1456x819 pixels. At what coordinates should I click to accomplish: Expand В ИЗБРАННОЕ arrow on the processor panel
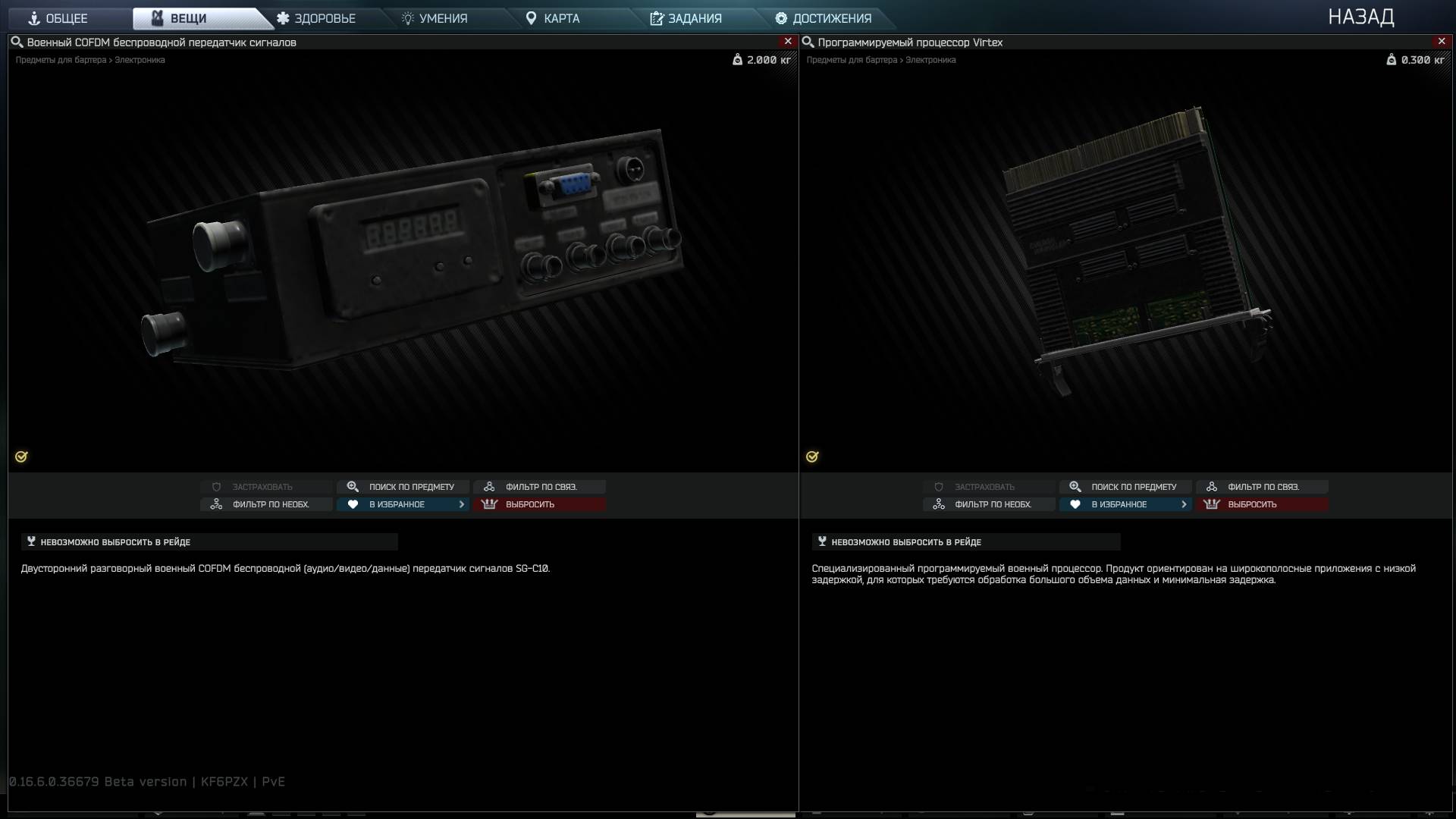coord(1184,504)
